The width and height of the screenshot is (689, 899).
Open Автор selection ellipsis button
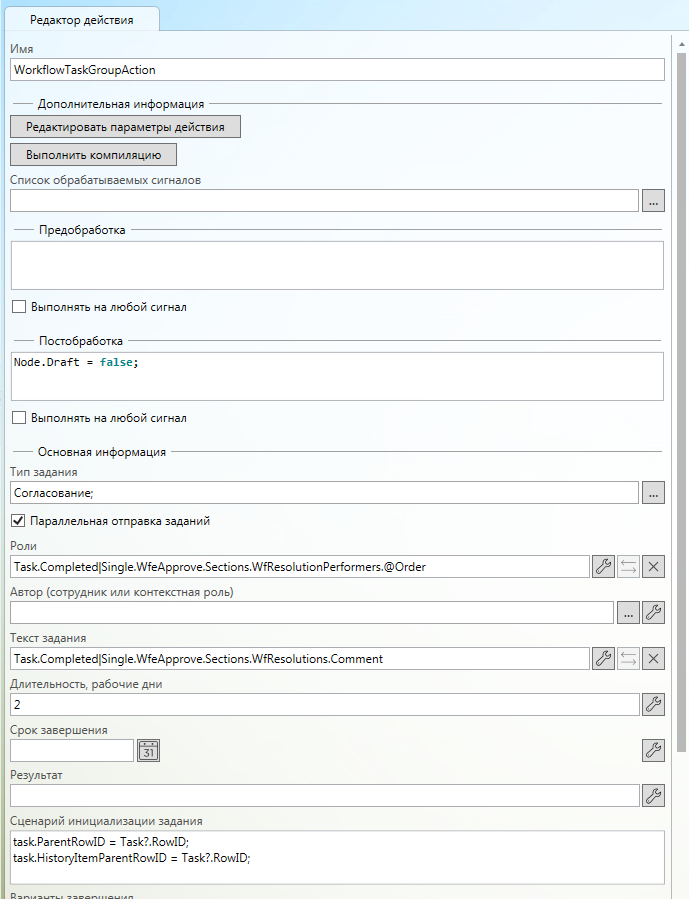click(628, 613)
